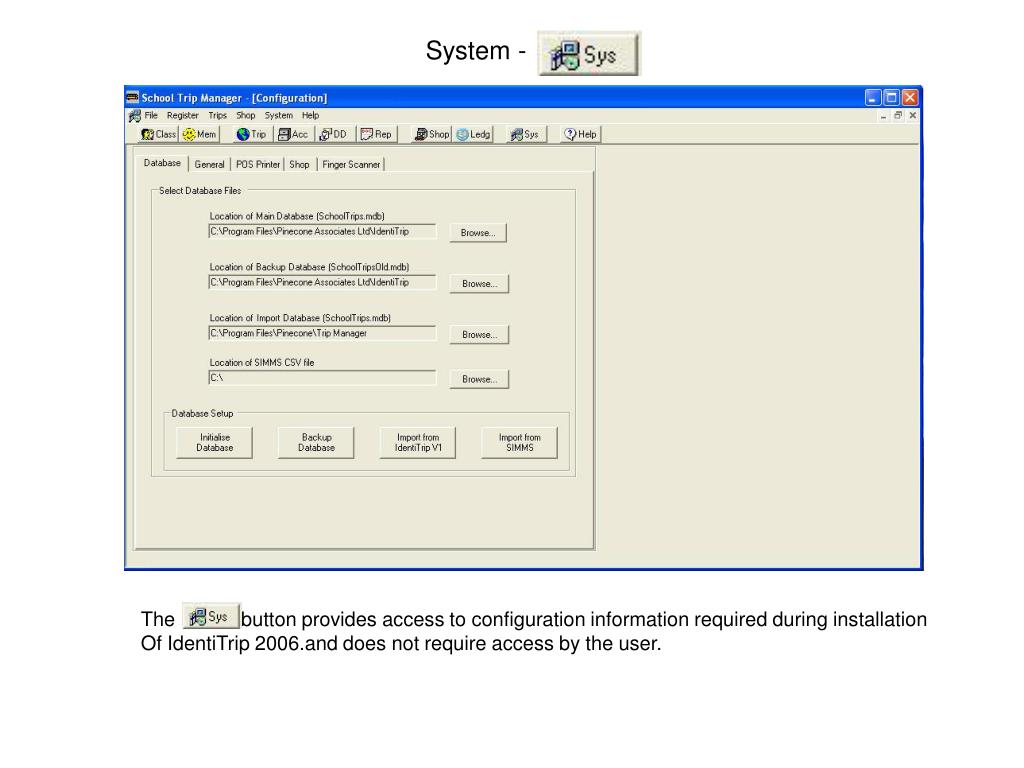Close the inner Configuration child window
Screen dimensions: 1024x768
[912, 116]
